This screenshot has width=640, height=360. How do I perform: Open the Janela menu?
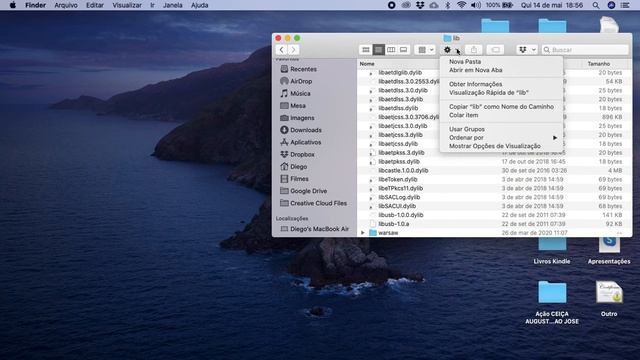pyautogui.click(x=173, y=5)
